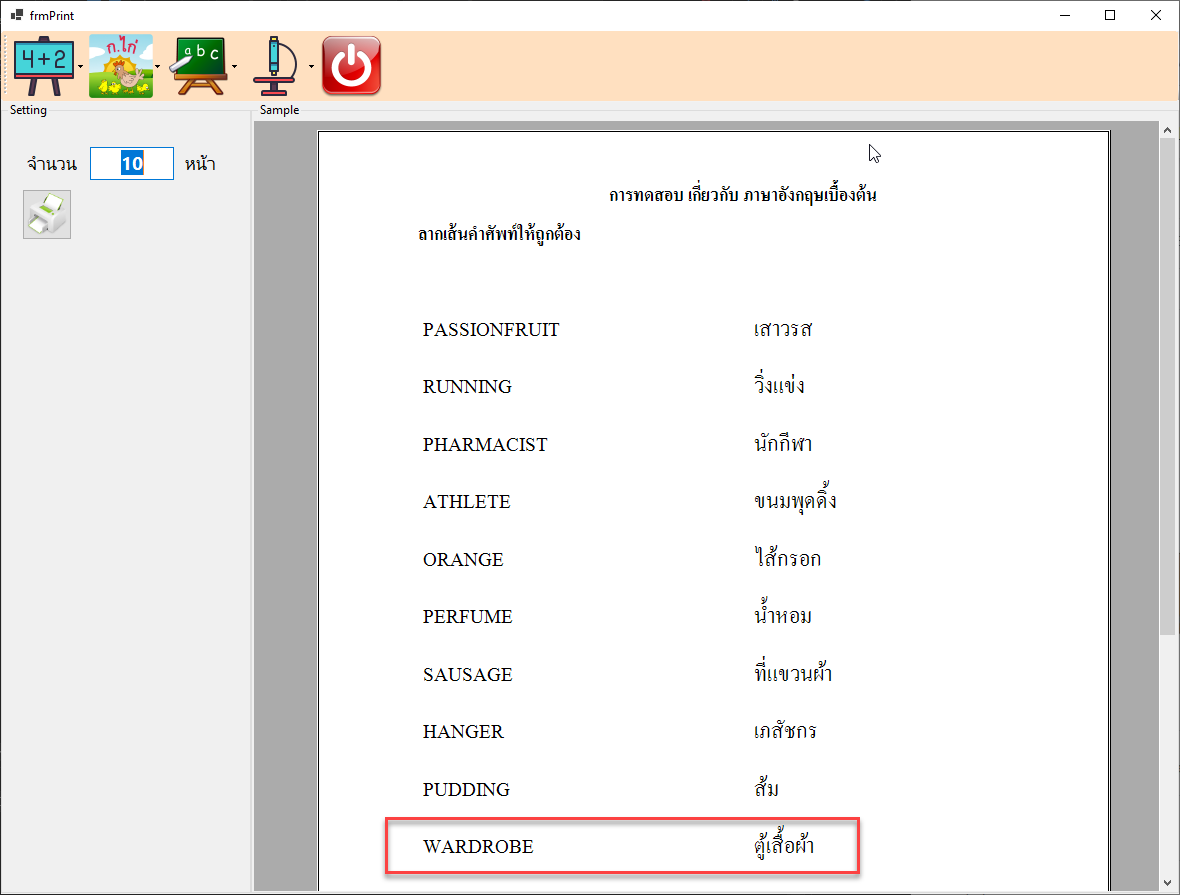This screenshot has height=895, width=1180.
Task: Click the Thai word ขนมพุดดิ้ง
Action: click(795, 500)
